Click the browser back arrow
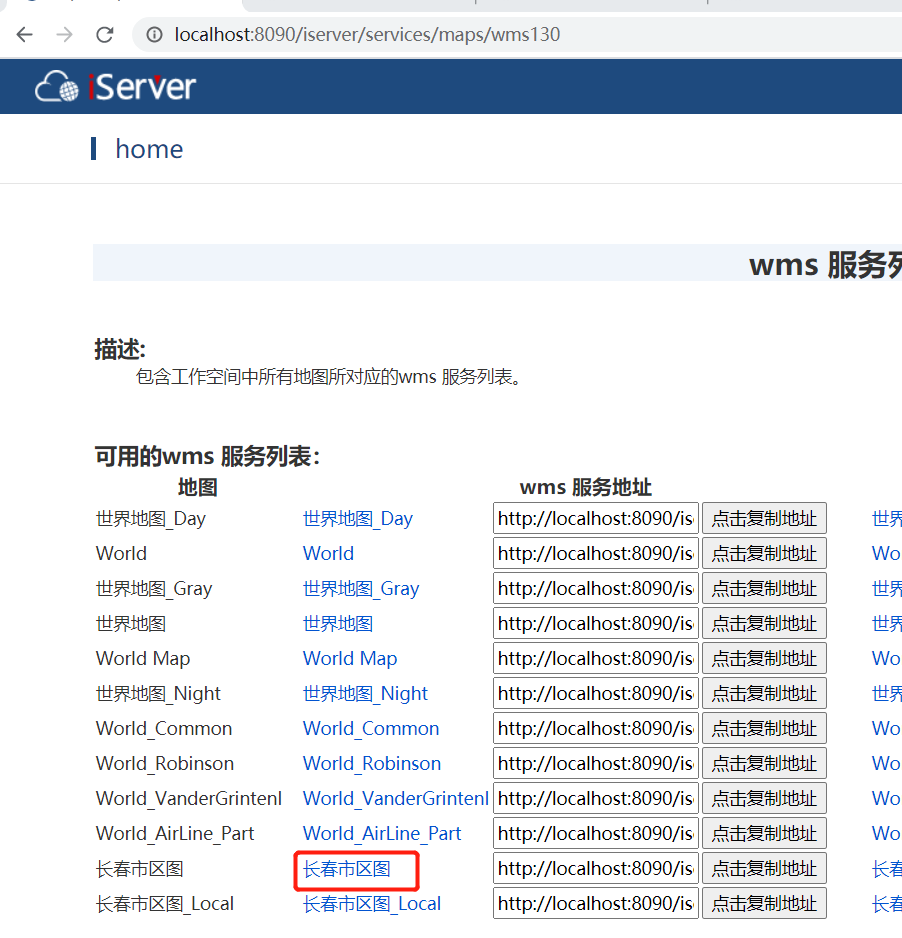This screenshot has width=902, height=938. click(x=25, y=35)
